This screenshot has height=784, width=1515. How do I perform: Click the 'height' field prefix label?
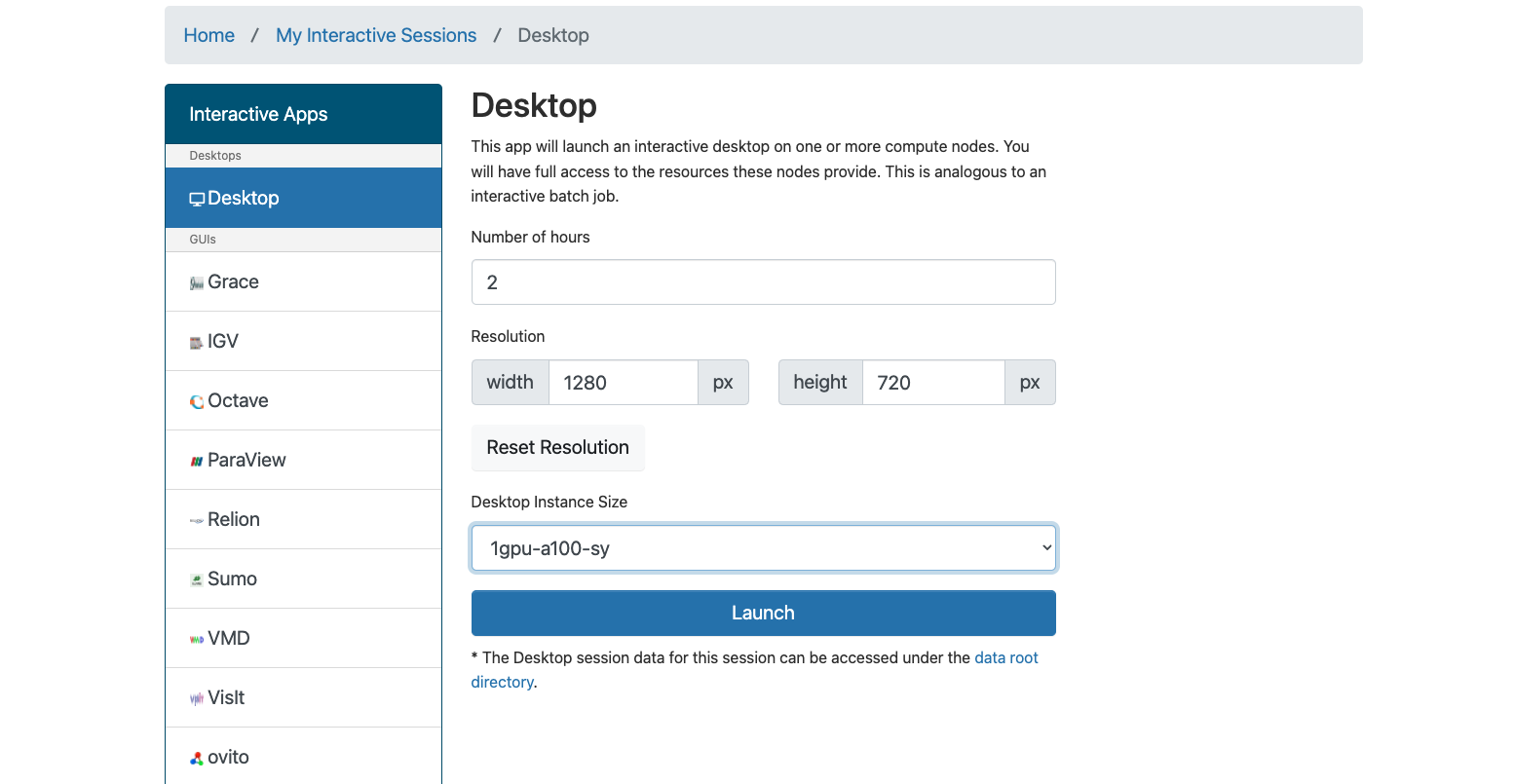[820, 383]
